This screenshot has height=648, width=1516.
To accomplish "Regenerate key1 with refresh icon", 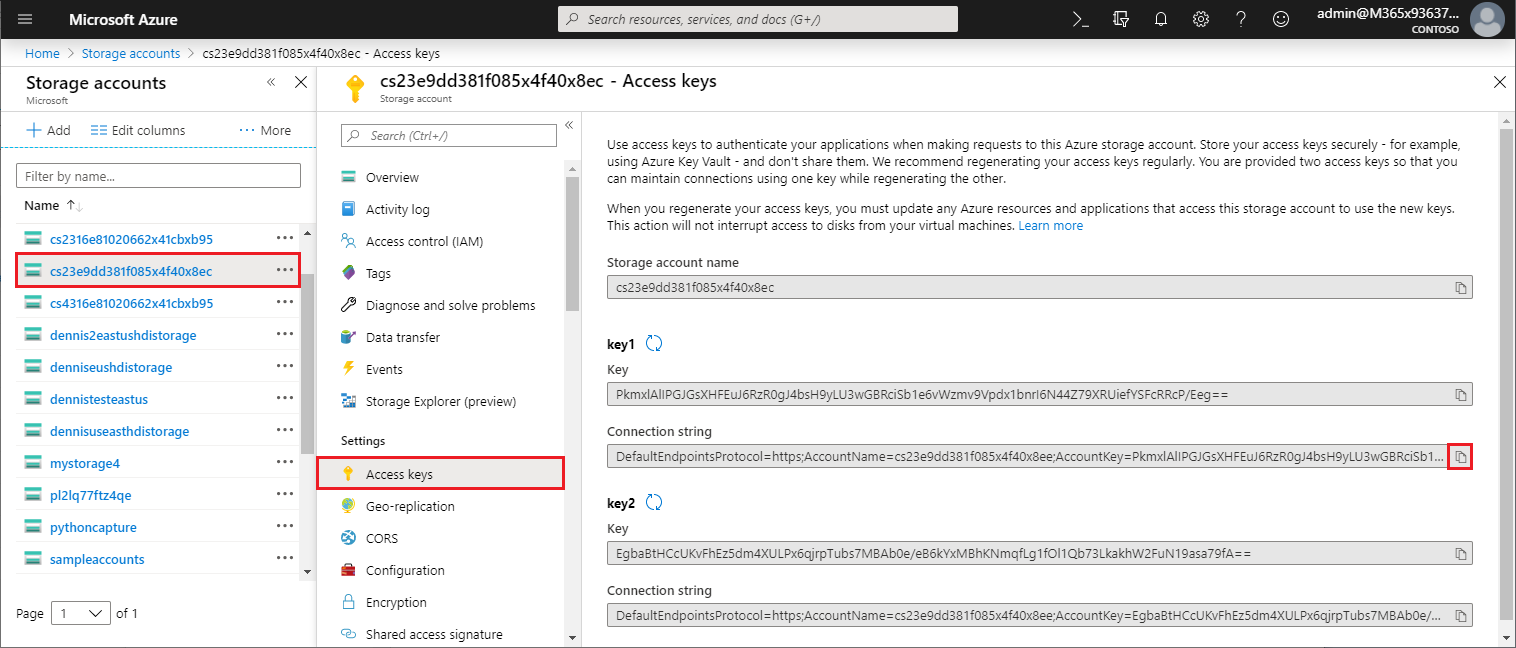I will (654, 344).
